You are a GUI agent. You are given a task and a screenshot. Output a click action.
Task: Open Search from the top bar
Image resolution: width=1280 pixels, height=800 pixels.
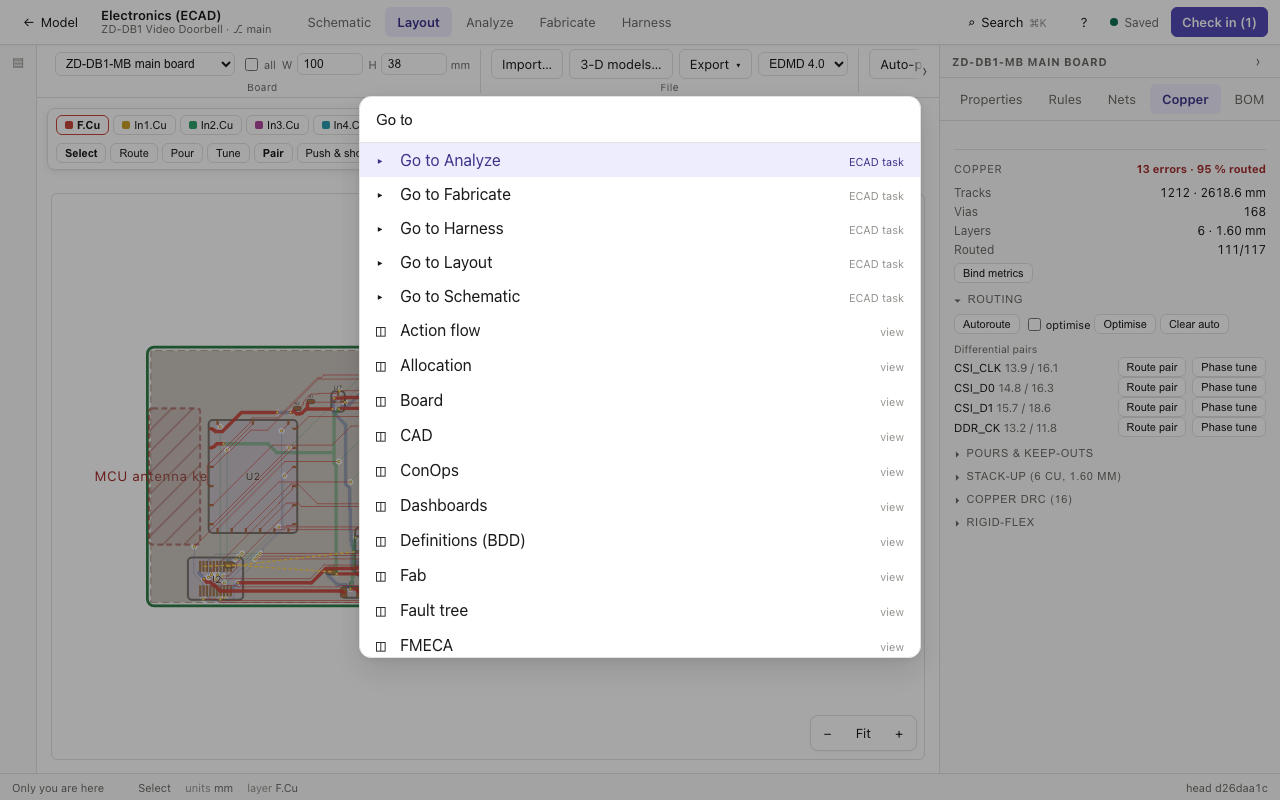[x=1007, y=22]
